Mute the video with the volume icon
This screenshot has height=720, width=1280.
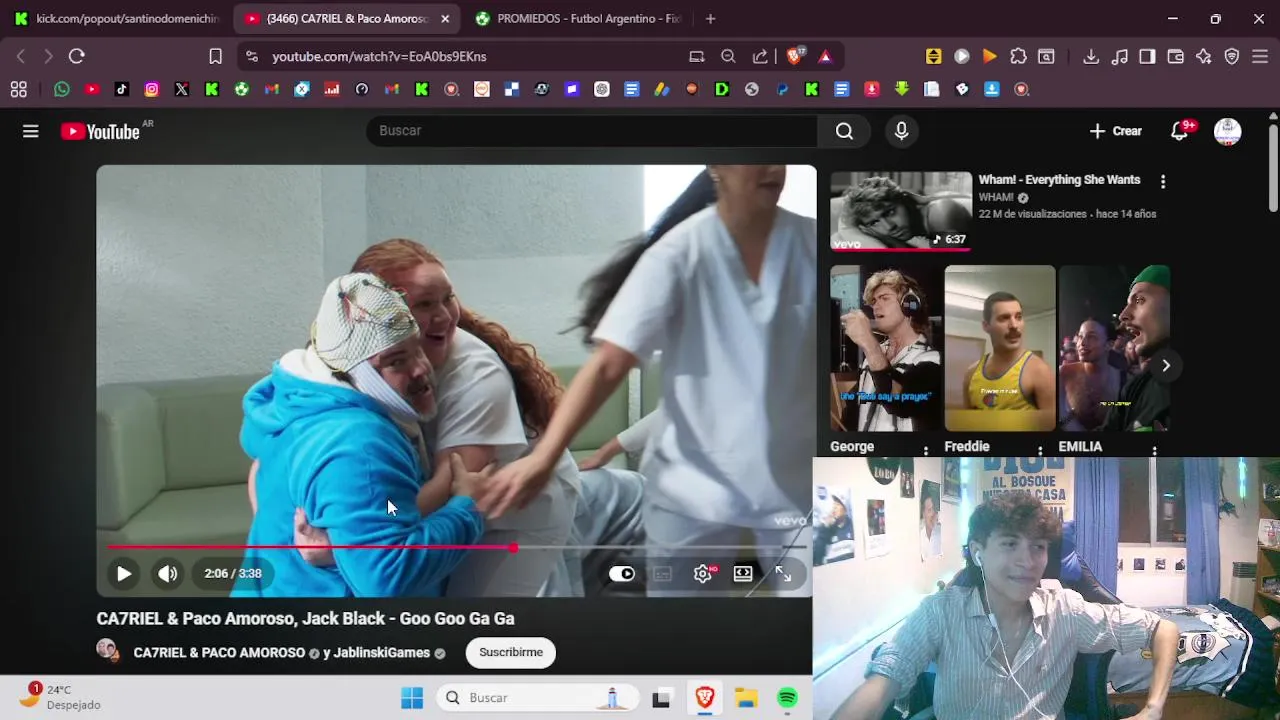point(167,574)
